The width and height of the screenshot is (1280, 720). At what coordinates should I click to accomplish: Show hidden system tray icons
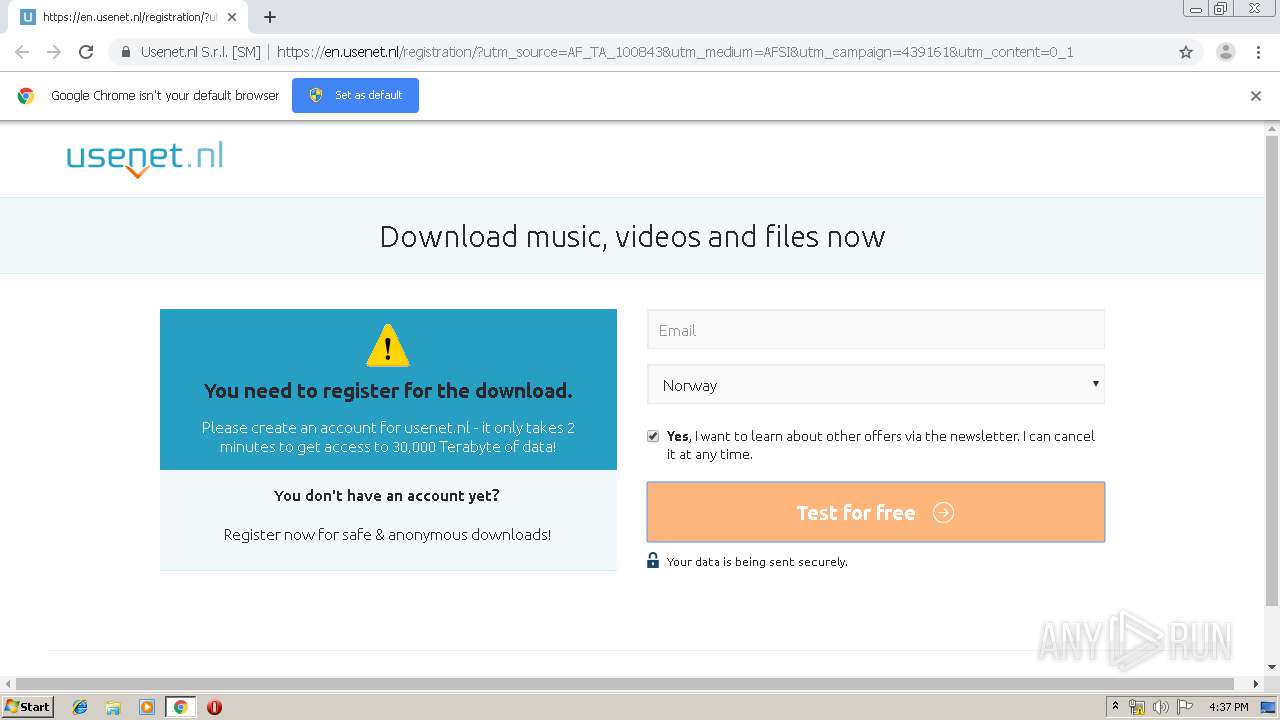[x=1115, y=707]
